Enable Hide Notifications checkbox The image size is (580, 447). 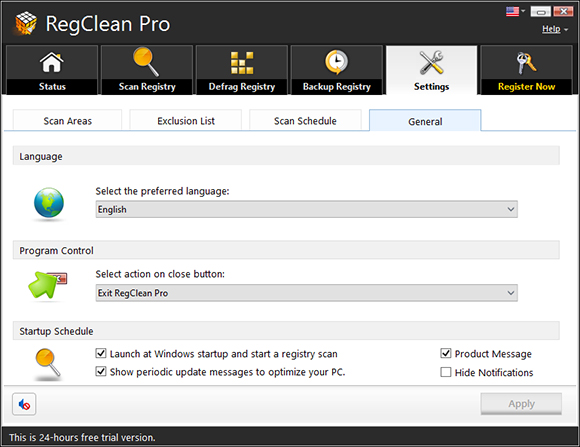(446, 372)
